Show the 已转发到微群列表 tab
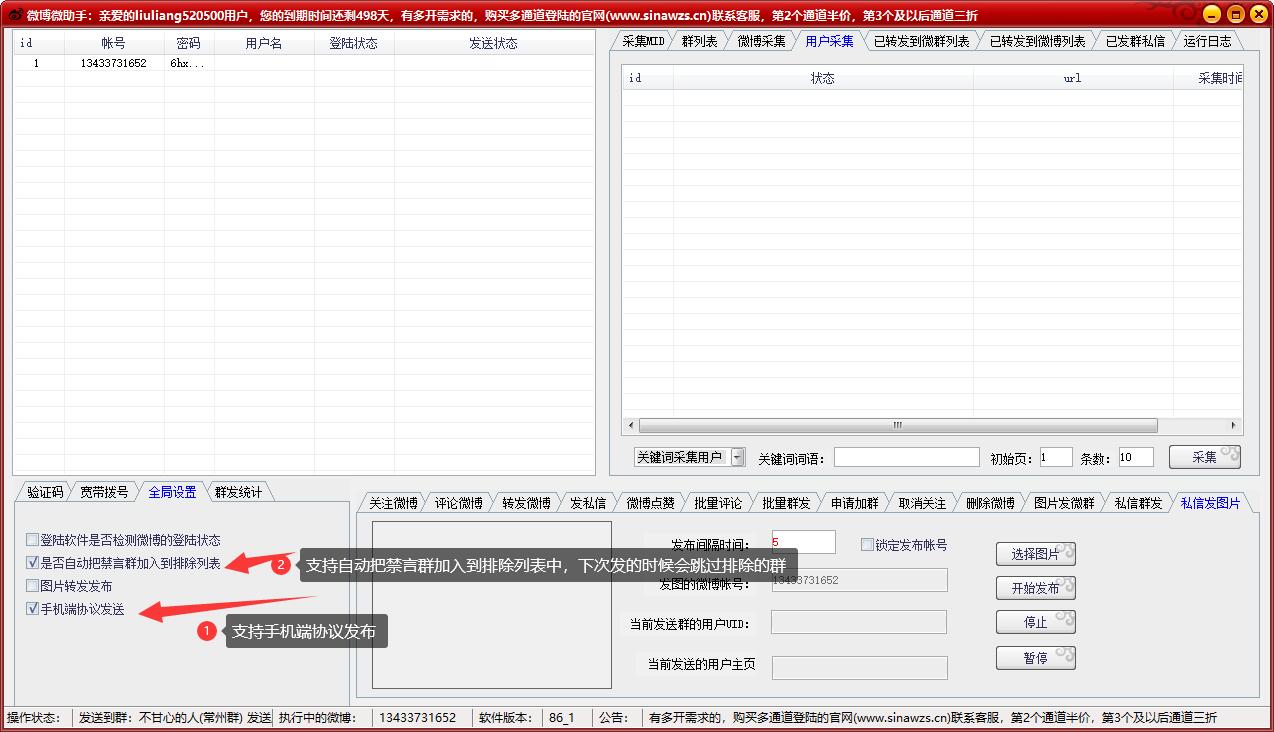Viewport: 1274px width, 732px height. point(921,41)
